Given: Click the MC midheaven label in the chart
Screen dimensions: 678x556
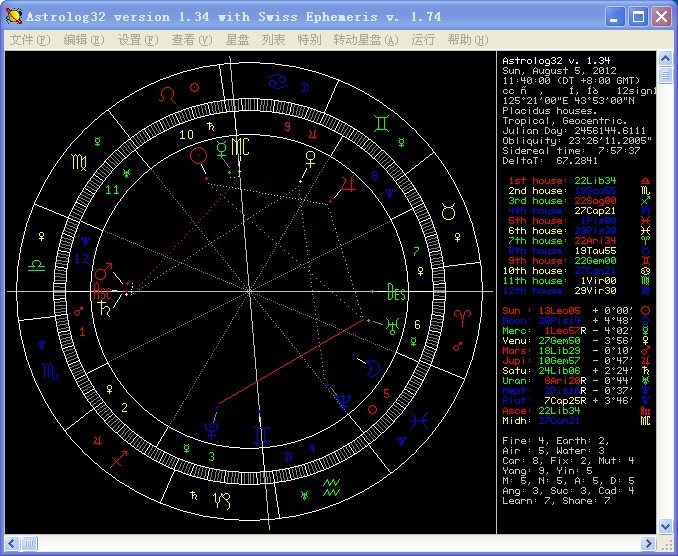Looking at the screenshot, I should pyautogui.click(x=240, y=148).
